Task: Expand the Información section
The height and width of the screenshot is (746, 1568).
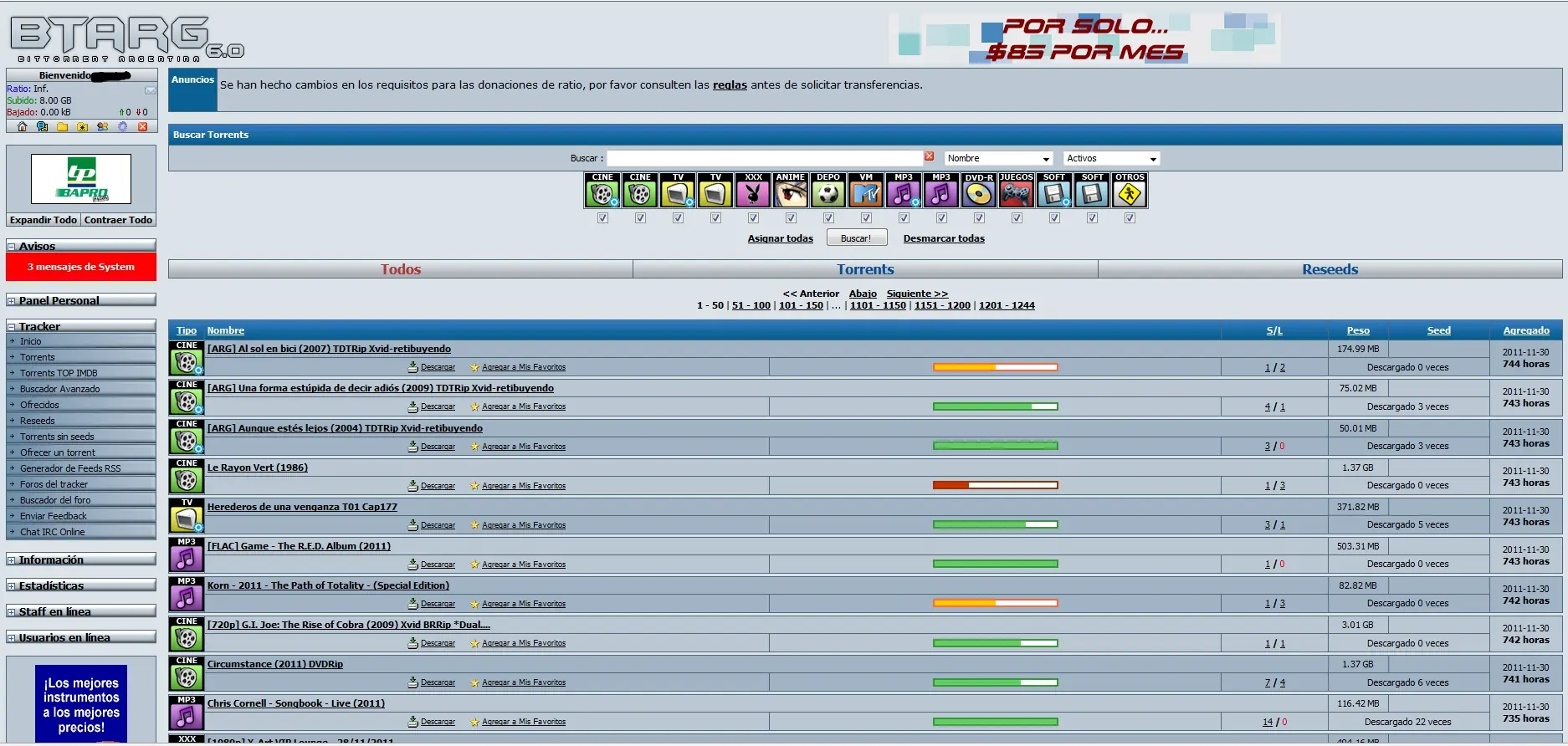Action: pos(12,560)
